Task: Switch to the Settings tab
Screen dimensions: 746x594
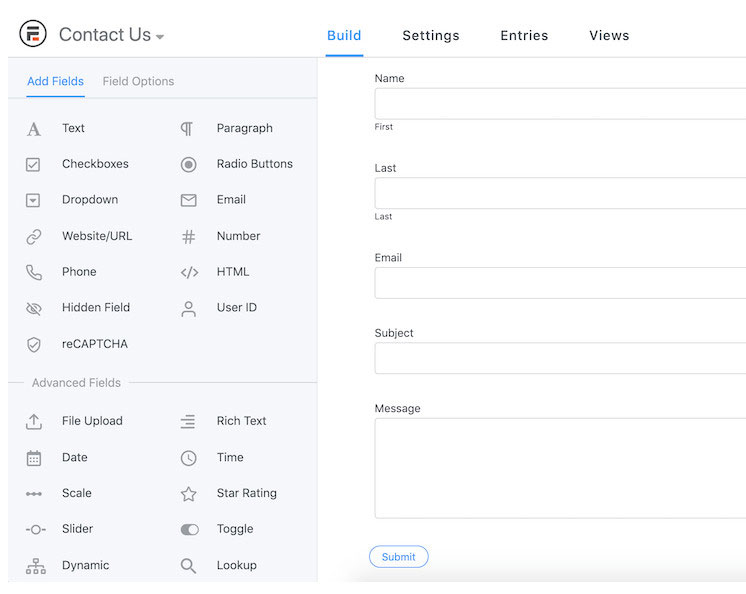Action: 430,35
